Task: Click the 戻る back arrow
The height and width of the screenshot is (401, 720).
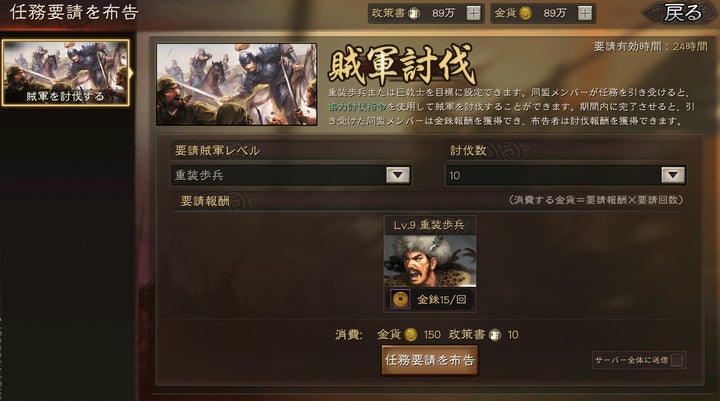Action: click(682, 13)
